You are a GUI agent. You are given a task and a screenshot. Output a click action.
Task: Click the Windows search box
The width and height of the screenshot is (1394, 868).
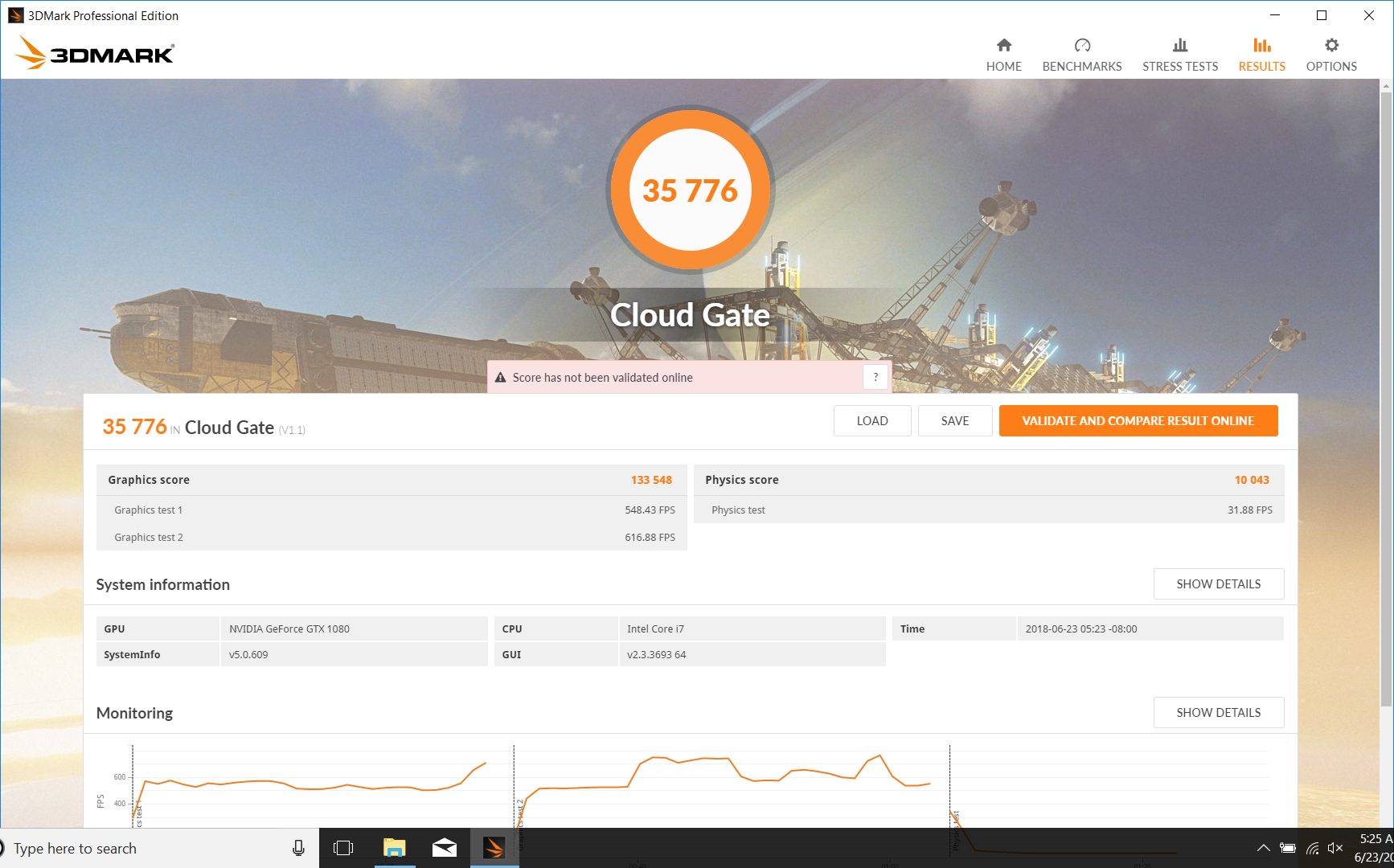point(159,848)
